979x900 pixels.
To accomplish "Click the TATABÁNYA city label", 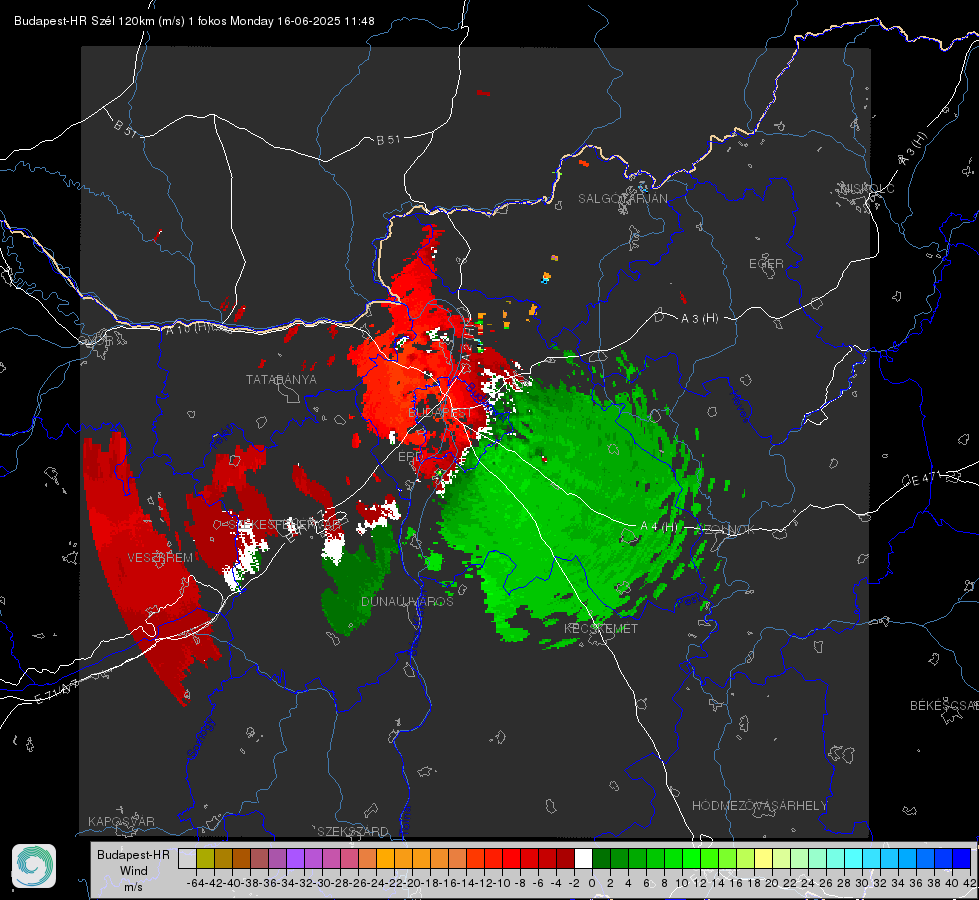I will 281,379.
